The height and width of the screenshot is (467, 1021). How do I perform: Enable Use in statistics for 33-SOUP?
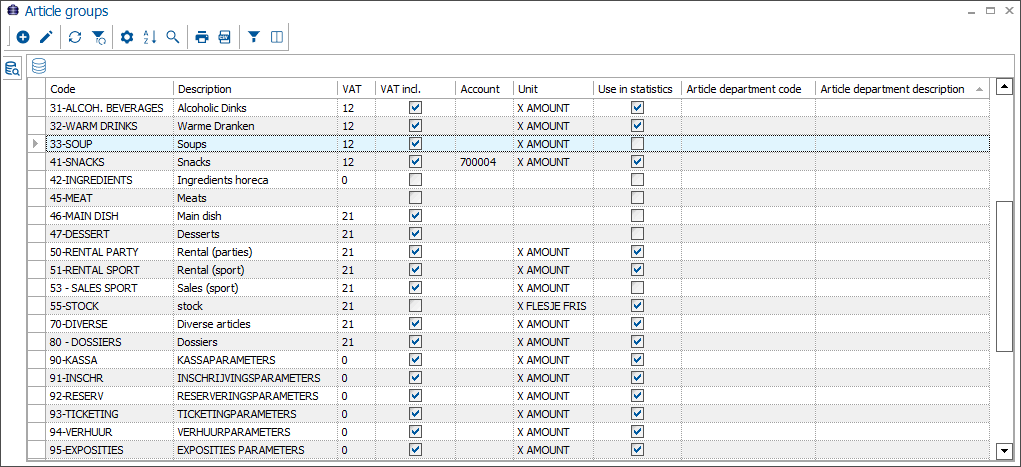(x=637, y=144)
